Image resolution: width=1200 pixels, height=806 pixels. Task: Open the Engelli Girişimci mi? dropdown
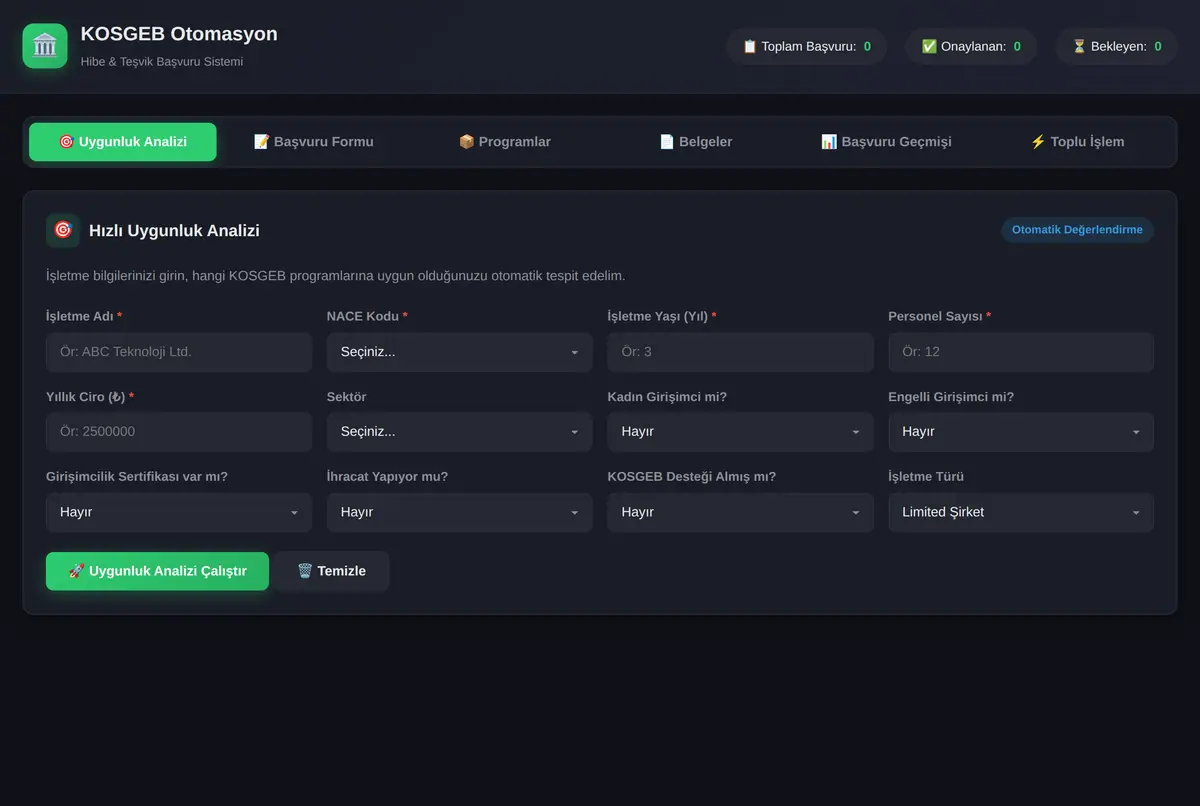coord(1021,432)
